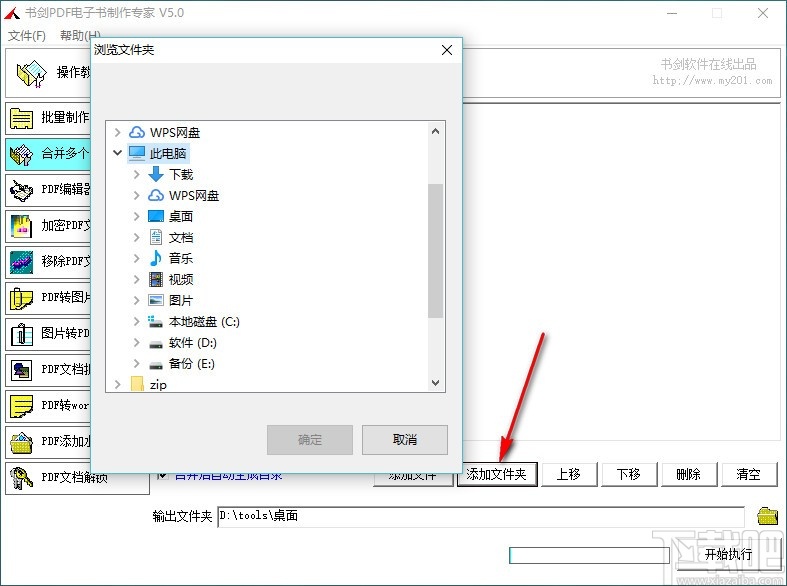Viewport: 787px width, 586px height.
Task: Click the 删除 button
Action: (x=689, y=474)
